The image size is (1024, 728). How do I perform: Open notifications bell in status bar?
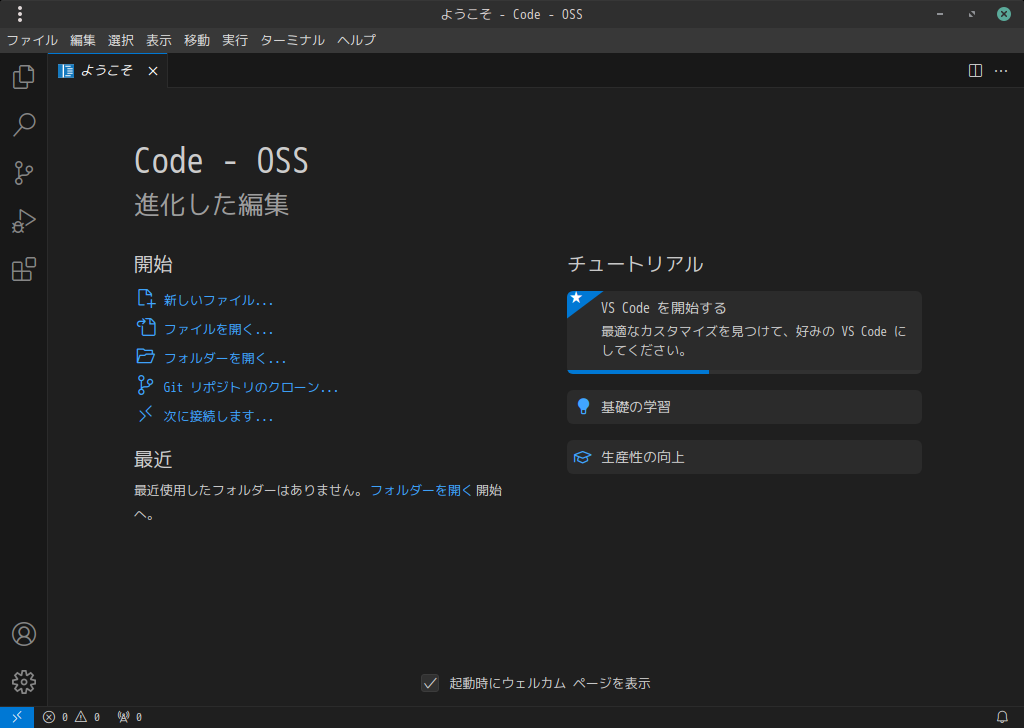pos(1002,717)
